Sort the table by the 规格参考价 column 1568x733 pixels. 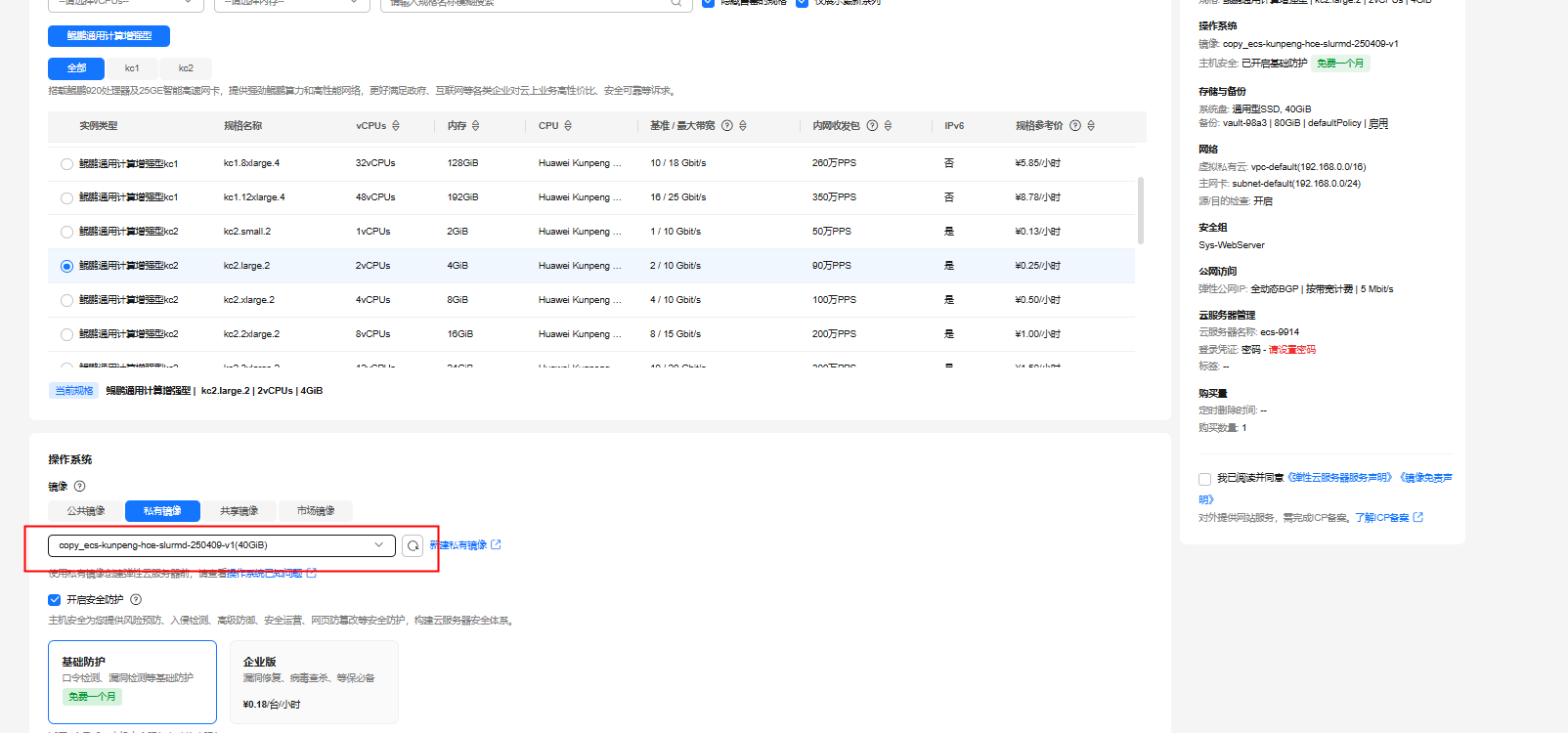pos(1091,126)
